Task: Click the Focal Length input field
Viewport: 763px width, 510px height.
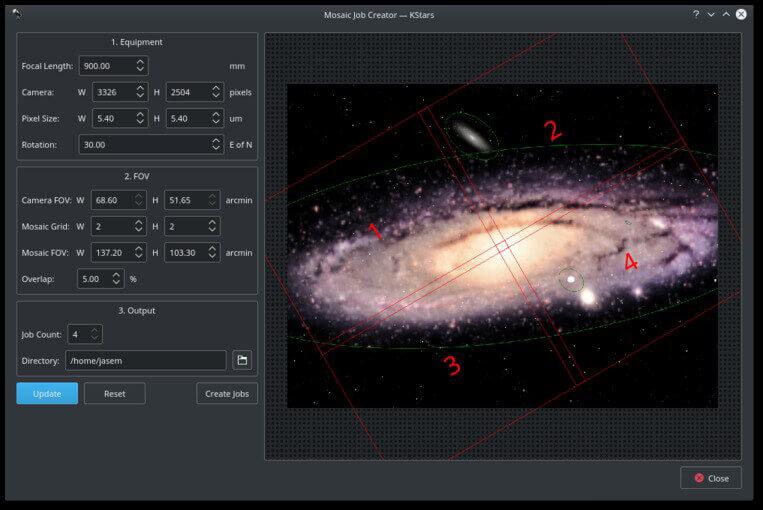Action: point(114,66)
